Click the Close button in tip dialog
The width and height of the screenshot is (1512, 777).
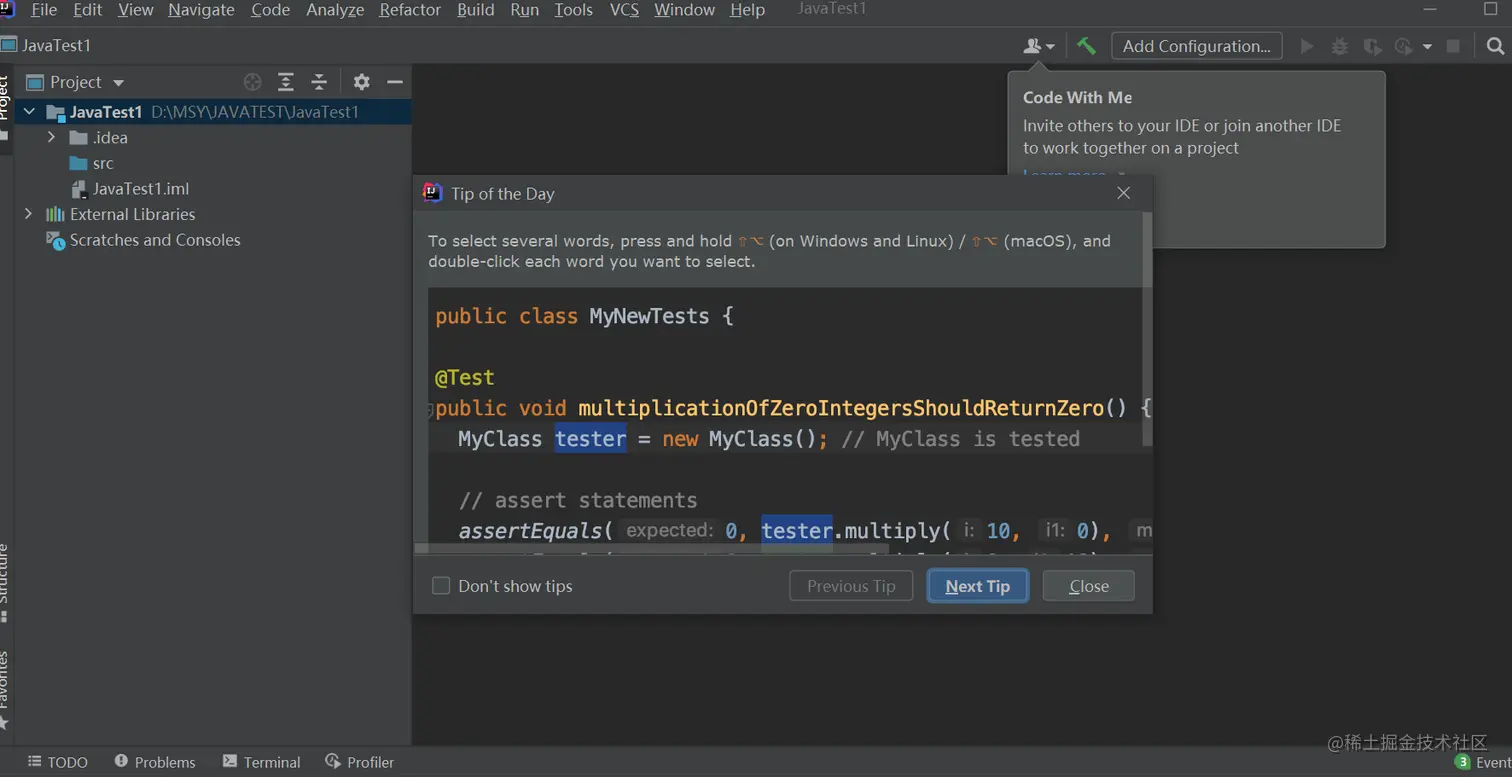click(x=1088, y=586)
